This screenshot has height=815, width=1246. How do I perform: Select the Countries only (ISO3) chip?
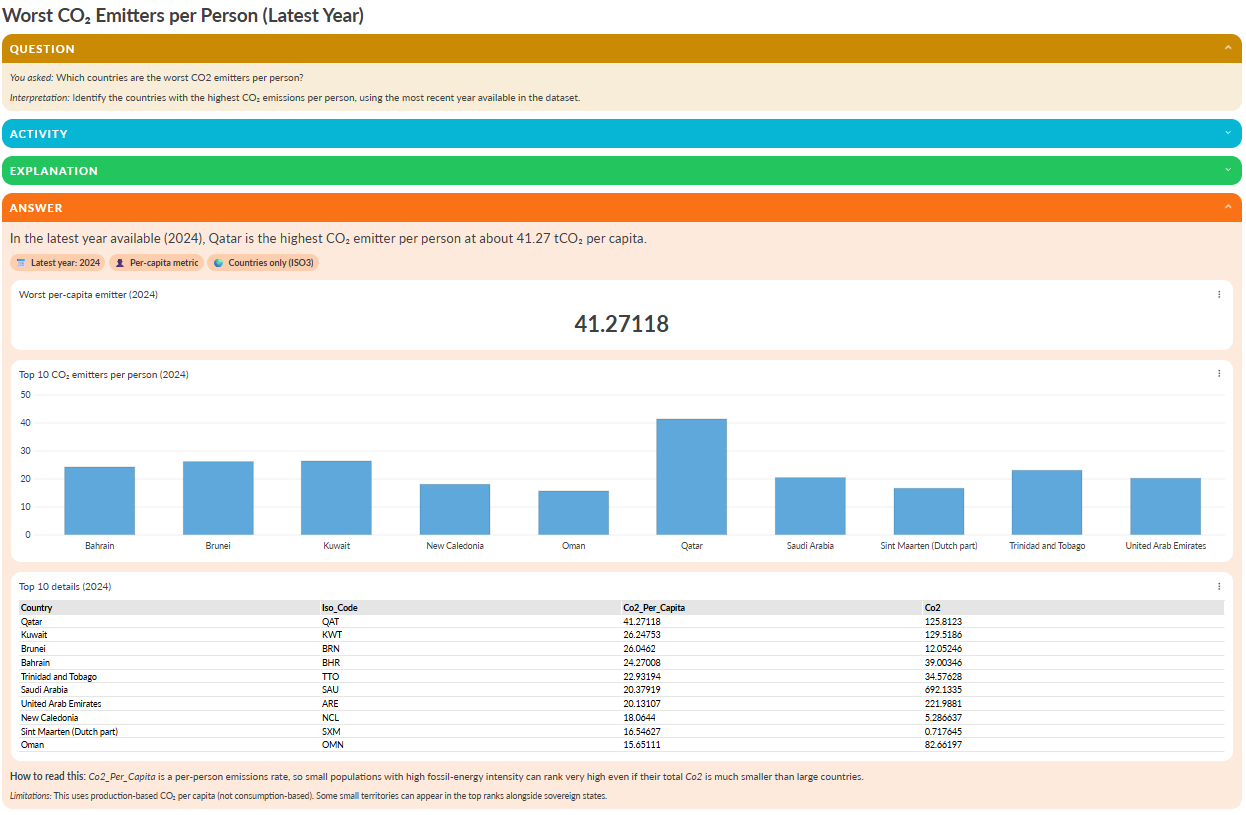263,263
